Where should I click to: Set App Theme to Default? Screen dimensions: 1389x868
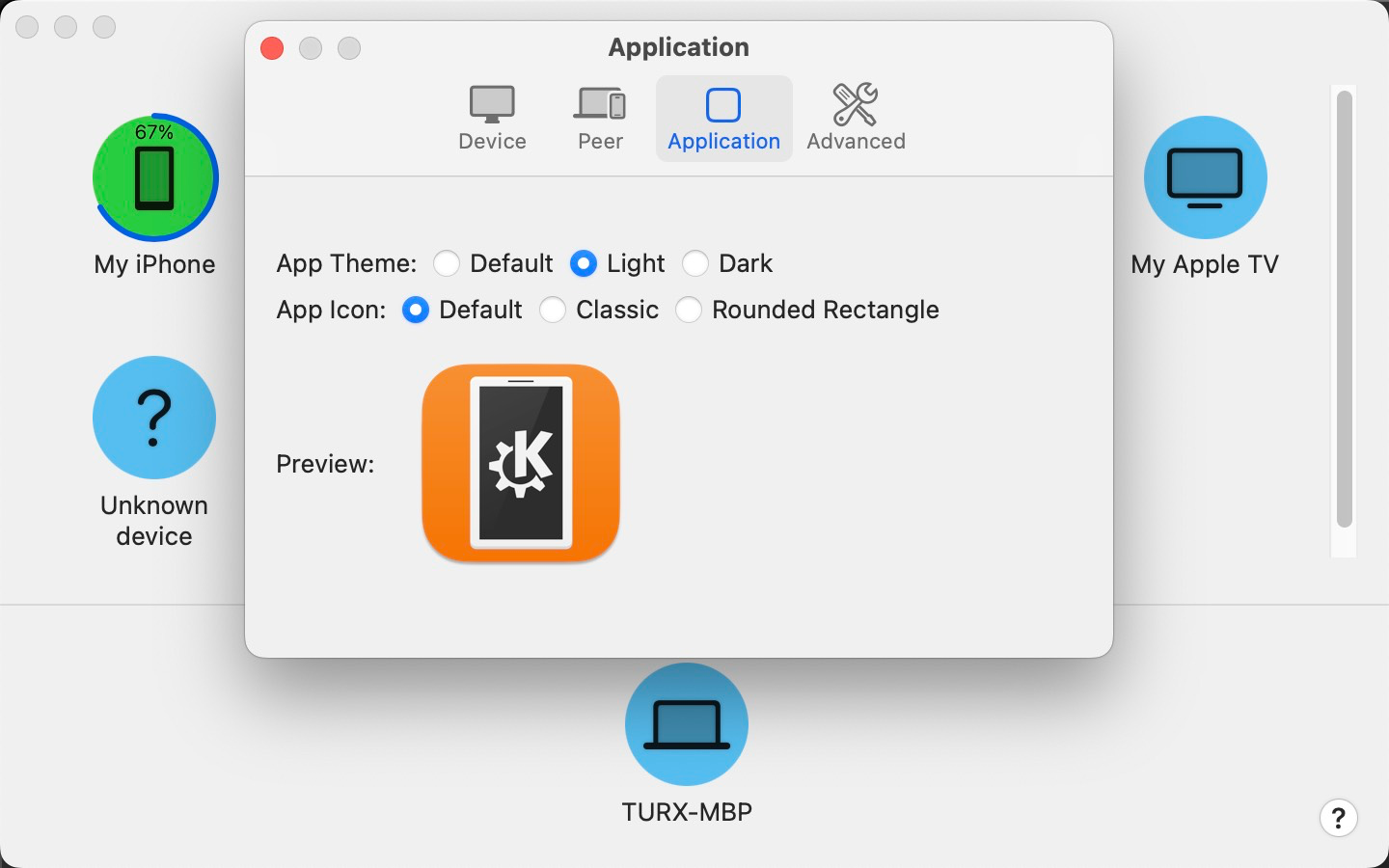(447, 263)
